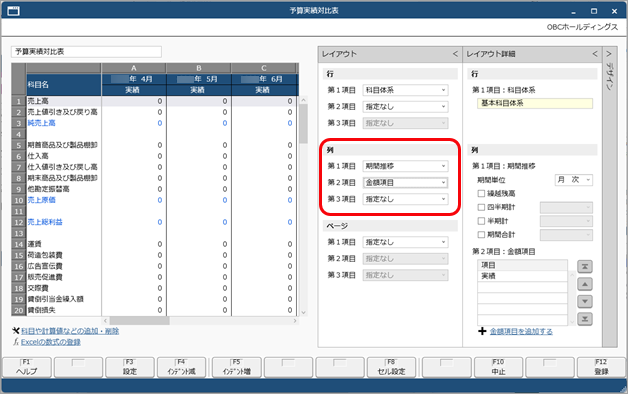Open the 列 第3項目 dropdown
Image resolution: width=628 pixels, height=394 pixels.
[x=405, y=199]
